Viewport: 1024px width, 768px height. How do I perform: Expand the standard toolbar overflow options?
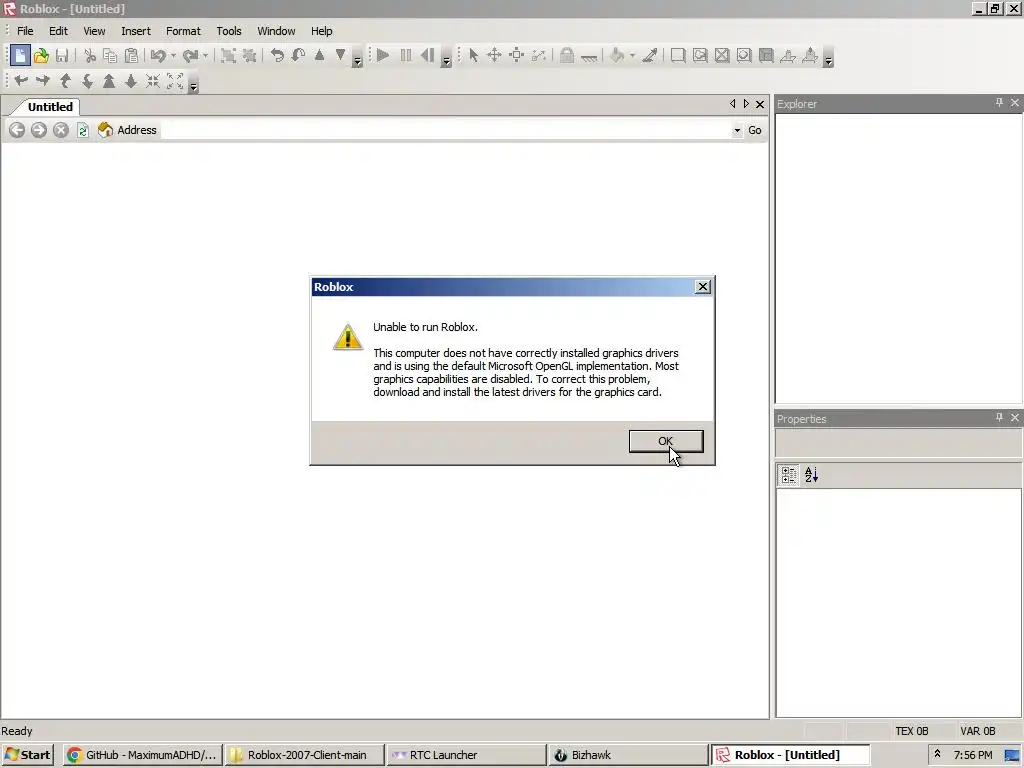pos(357,57)
